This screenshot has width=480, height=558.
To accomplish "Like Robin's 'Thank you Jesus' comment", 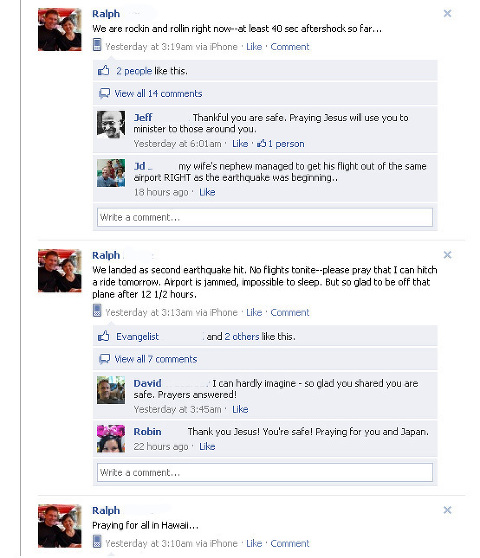I will pos(207,446).
